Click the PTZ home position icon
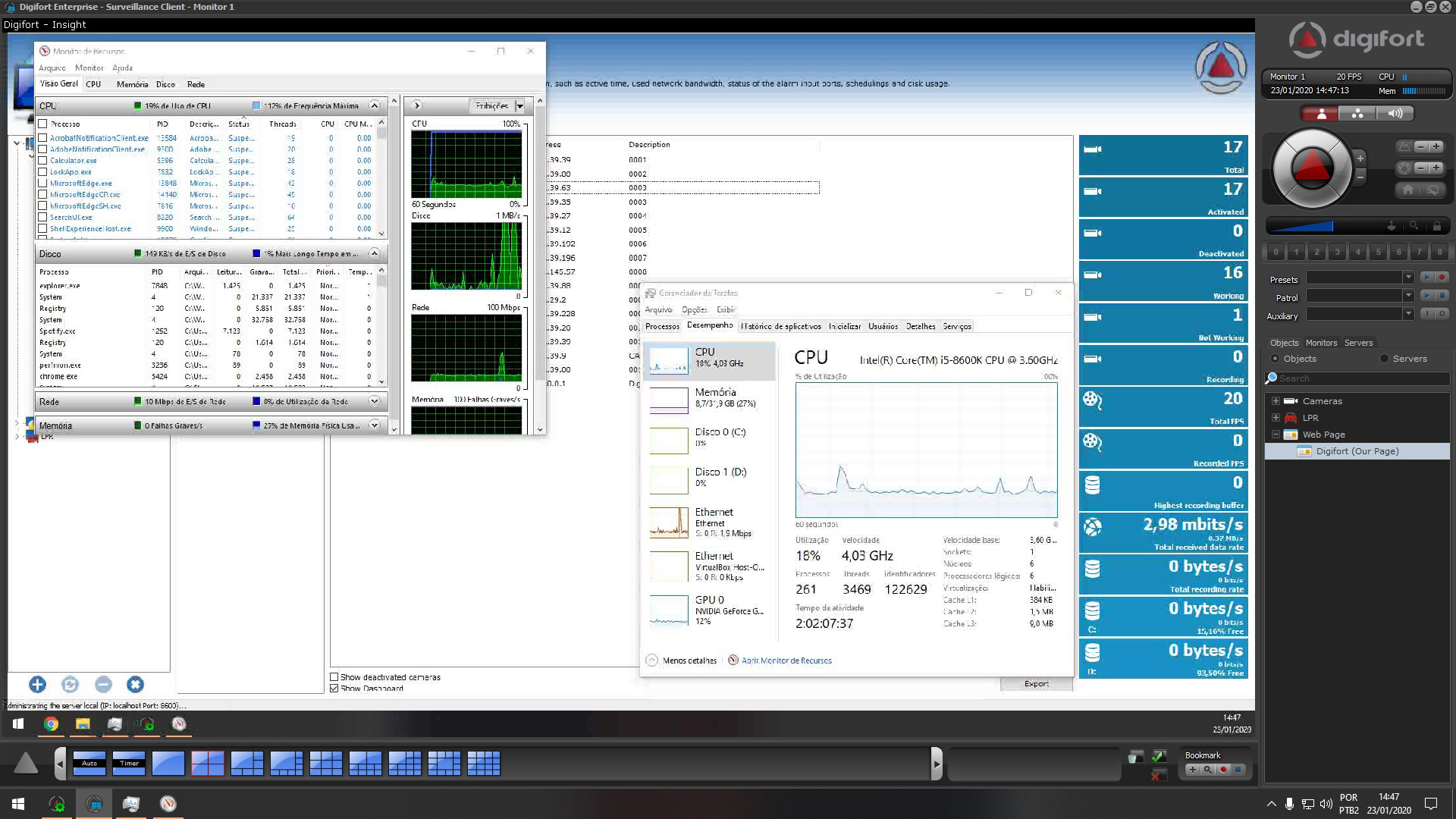 1407,190
